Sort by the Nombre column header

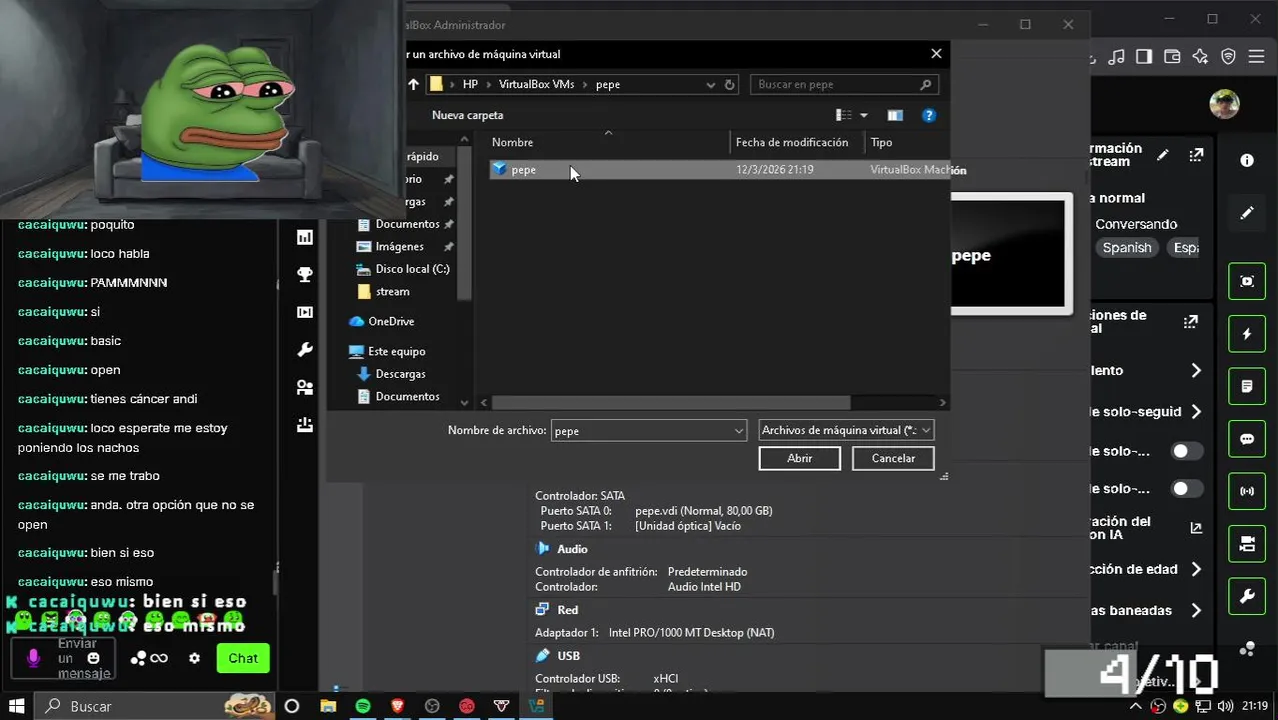tap(608, 142)
